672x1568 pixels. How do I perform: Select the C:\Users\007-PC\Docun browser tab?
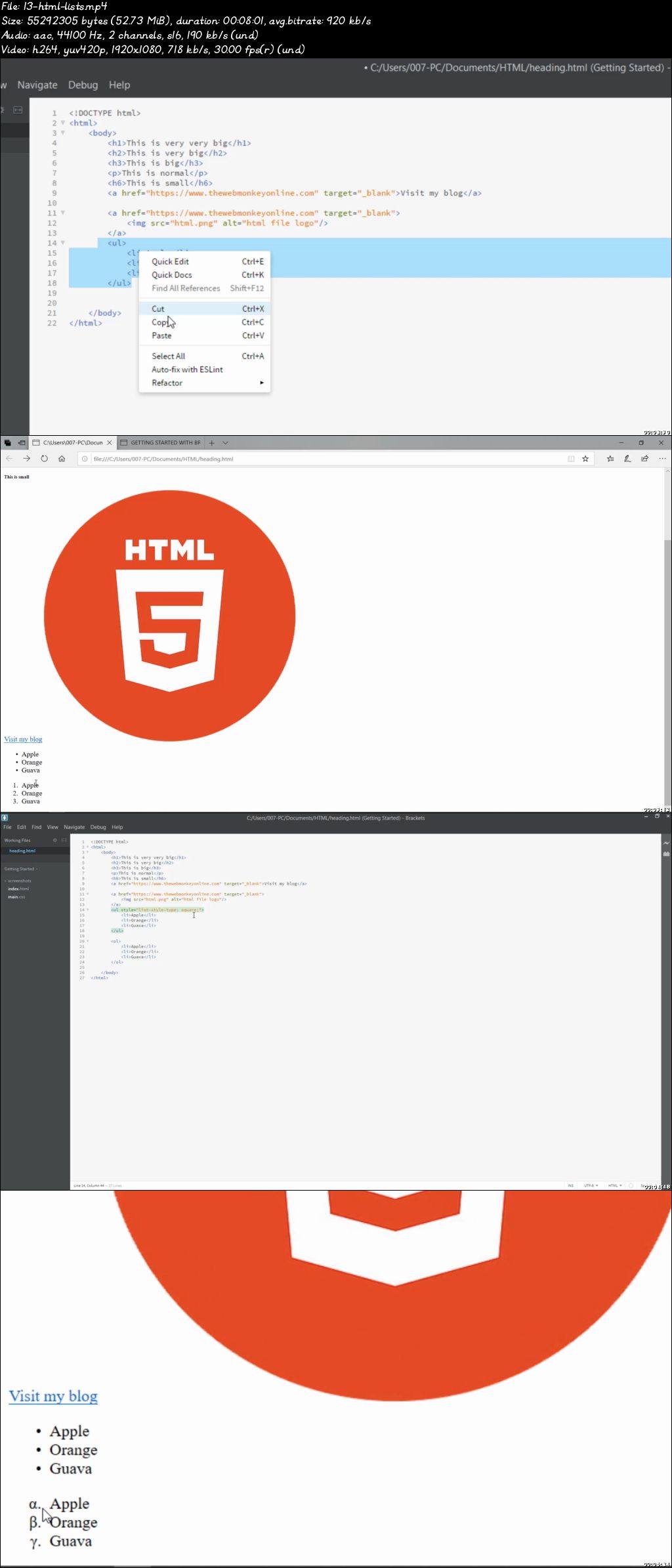[73, 443]
